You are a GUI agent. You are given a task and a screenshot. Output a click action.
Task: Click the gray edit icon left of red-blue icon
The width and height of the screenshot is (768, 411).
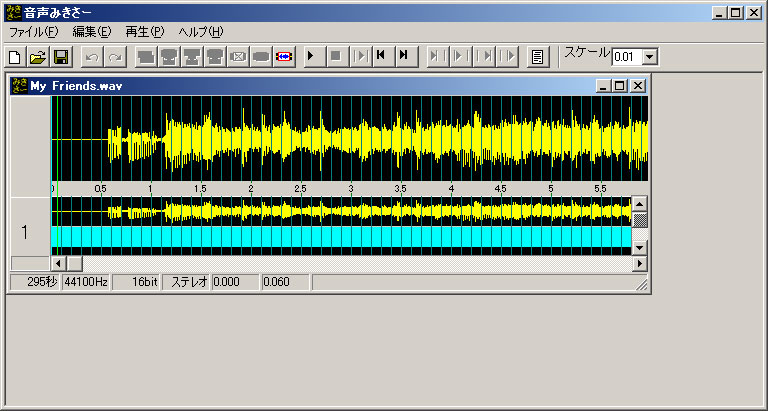tap(261, 57)
